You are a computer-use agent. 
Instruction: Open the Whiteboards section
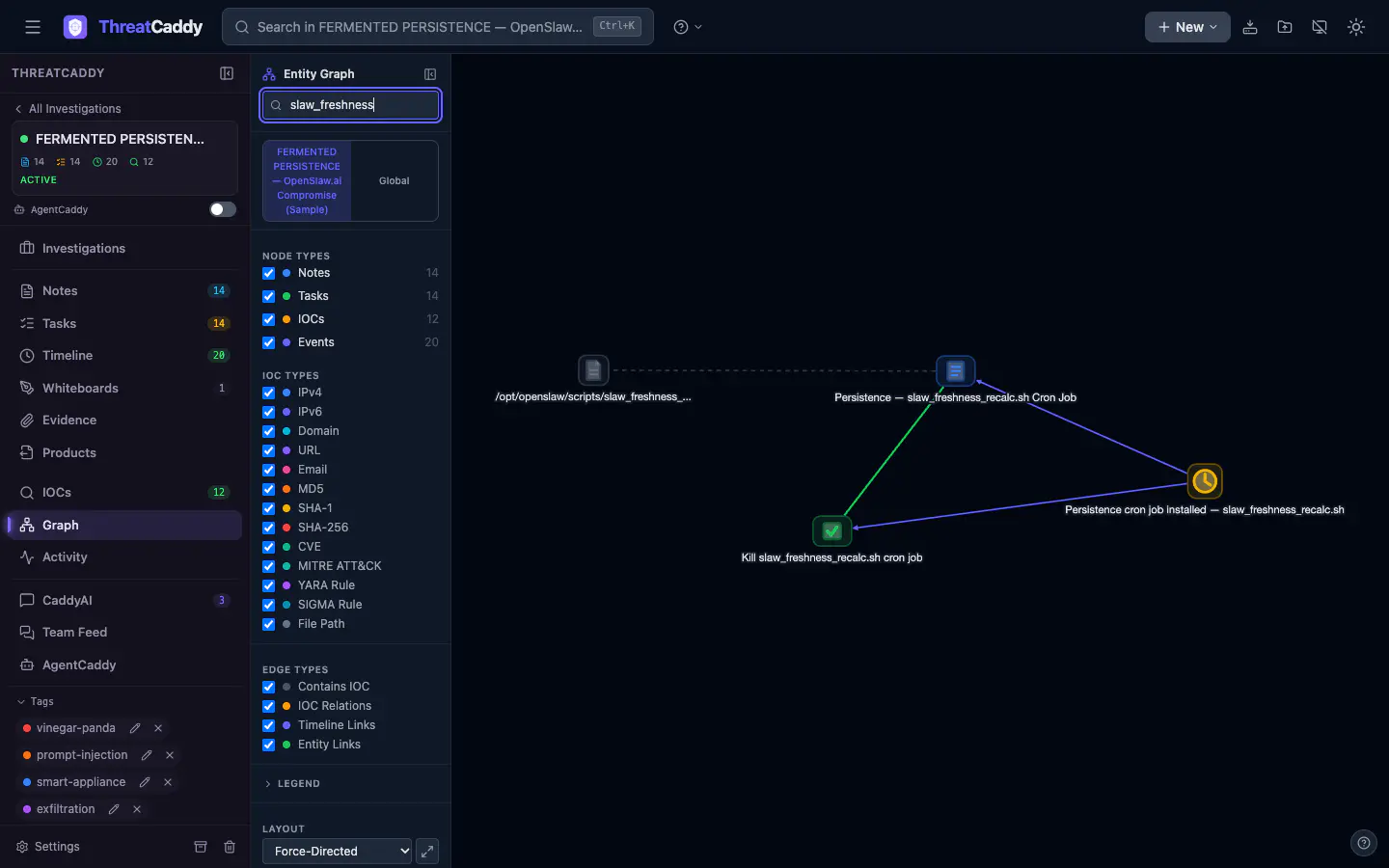coord(124,389)
